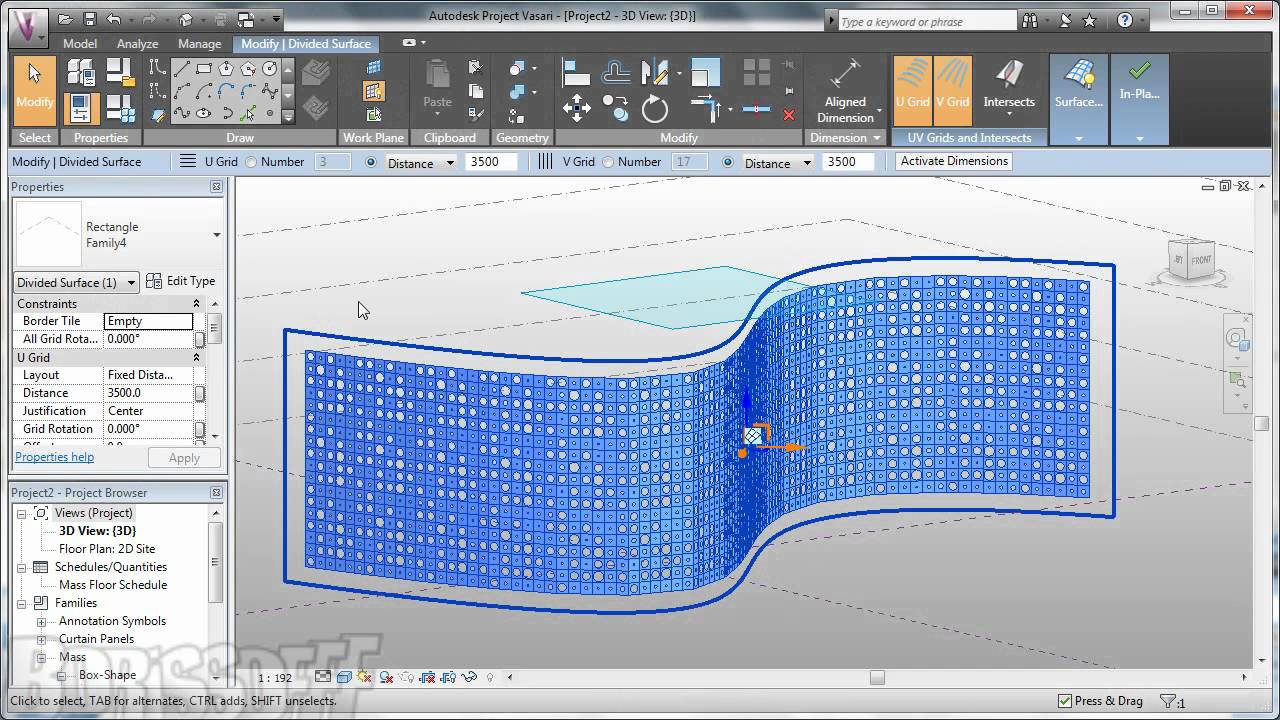1280x720 pixels.
Task: Click the Border Tile value field
Action: 148,321
